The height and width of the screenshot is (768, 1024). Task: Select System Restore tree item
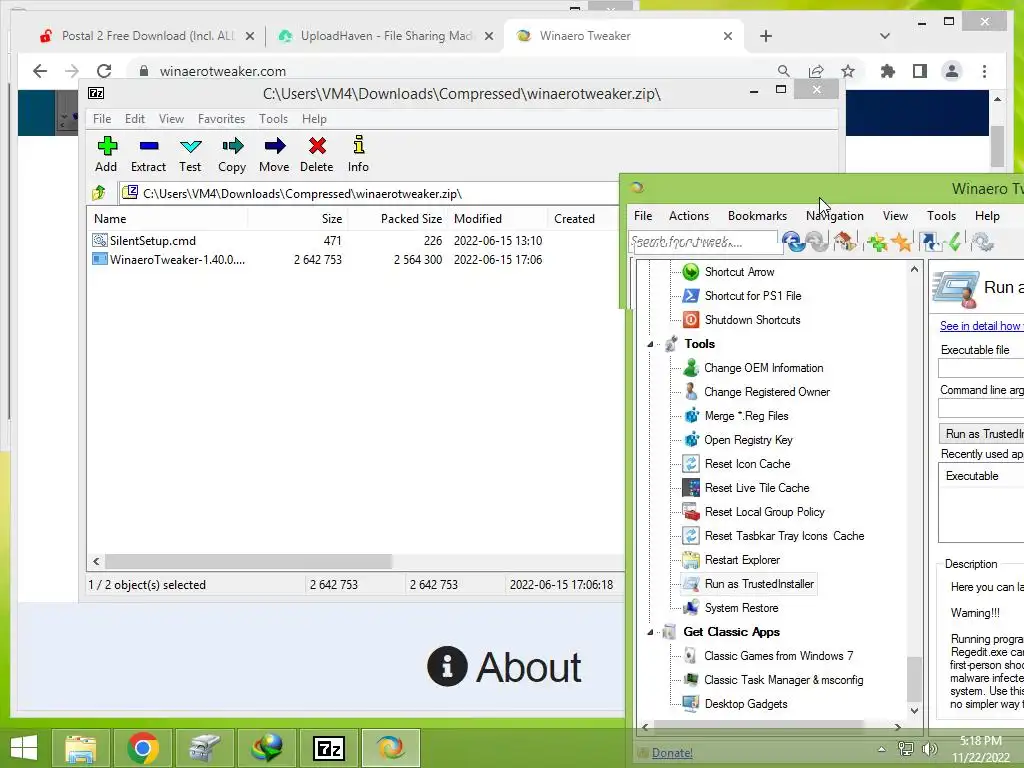[x=741, y=608]
